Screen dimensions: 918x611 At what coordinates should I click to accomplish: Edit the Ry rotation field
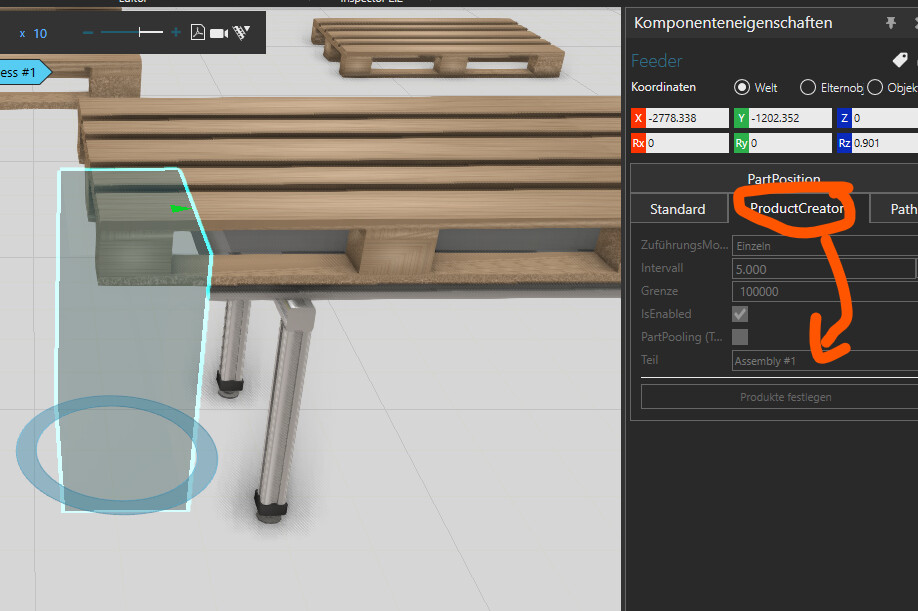pos(790,143)
